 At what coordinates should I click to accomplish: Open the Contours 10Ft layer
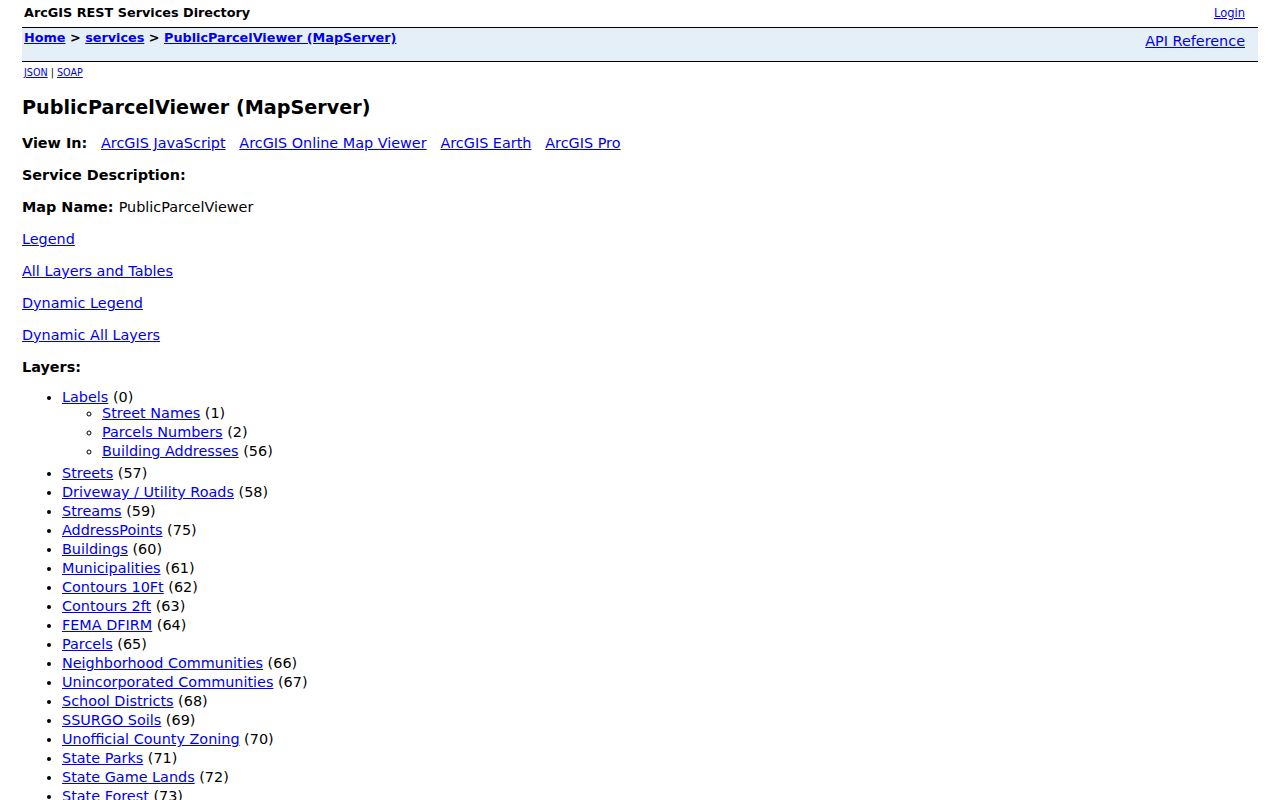click(113, 587)
